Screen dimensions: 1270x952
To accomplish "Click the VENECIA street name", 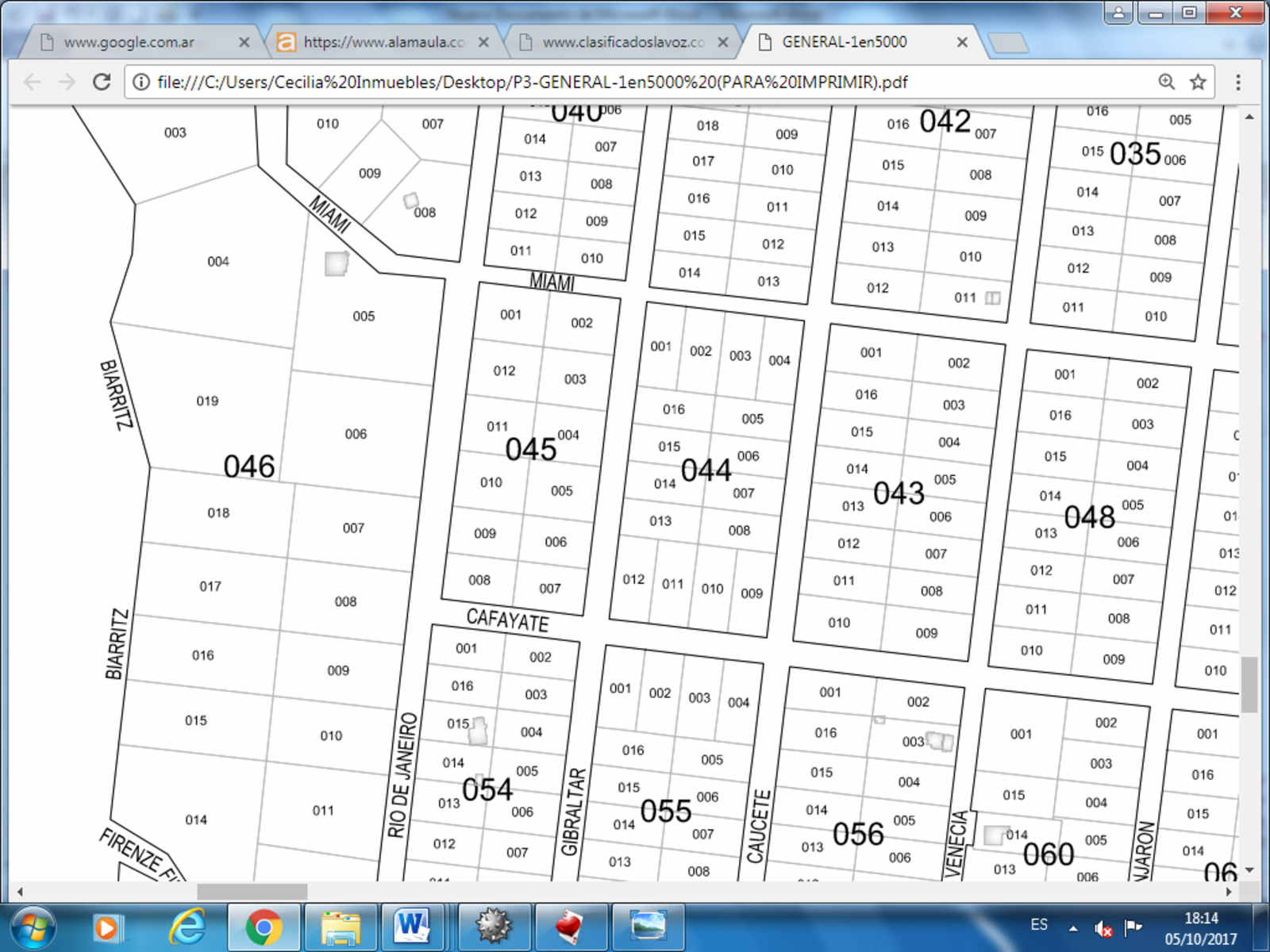I will point(957,843).
